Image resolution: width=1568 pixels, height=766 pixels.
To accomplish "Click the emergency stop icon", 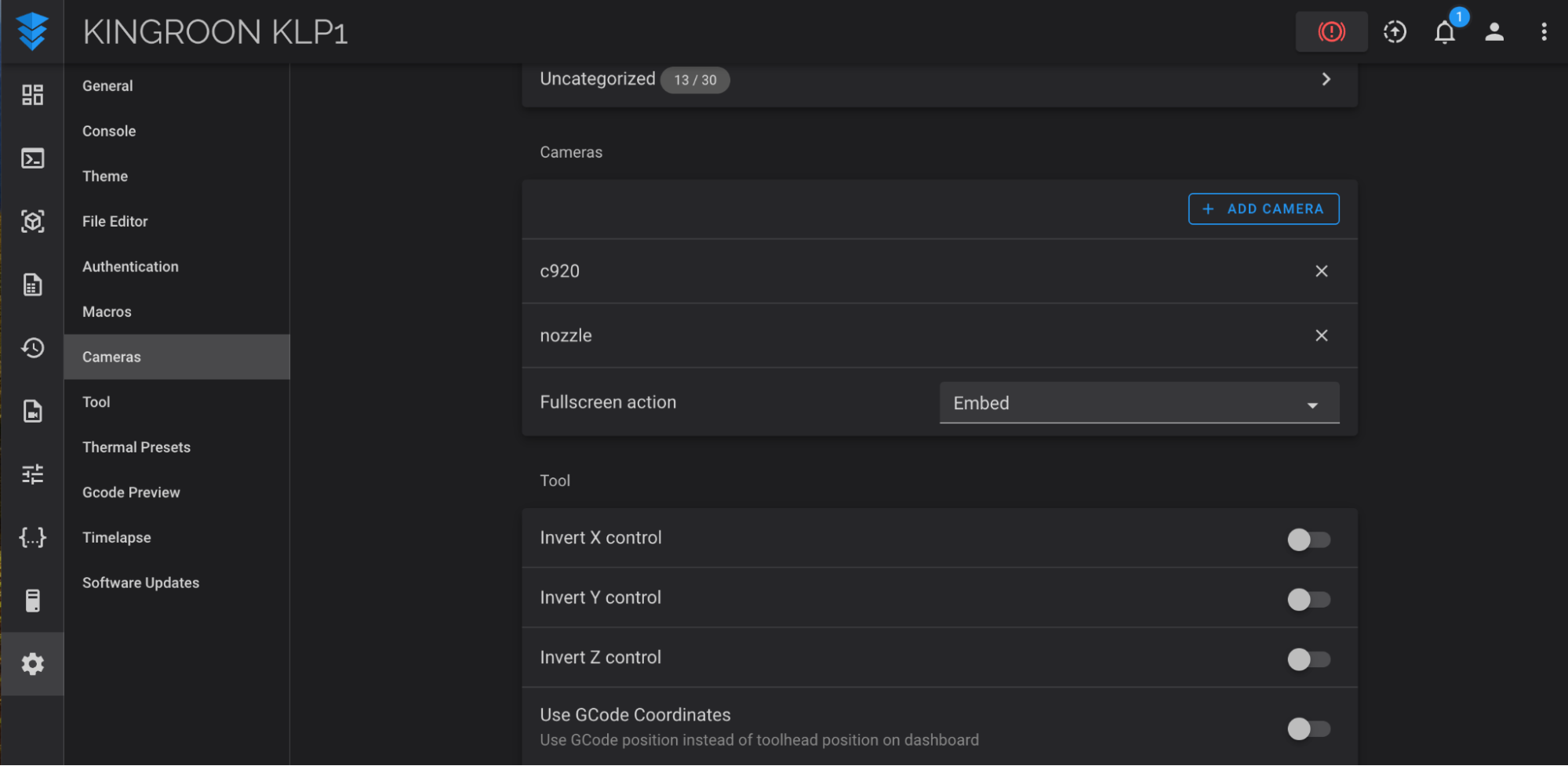I will pos(1331,31).
